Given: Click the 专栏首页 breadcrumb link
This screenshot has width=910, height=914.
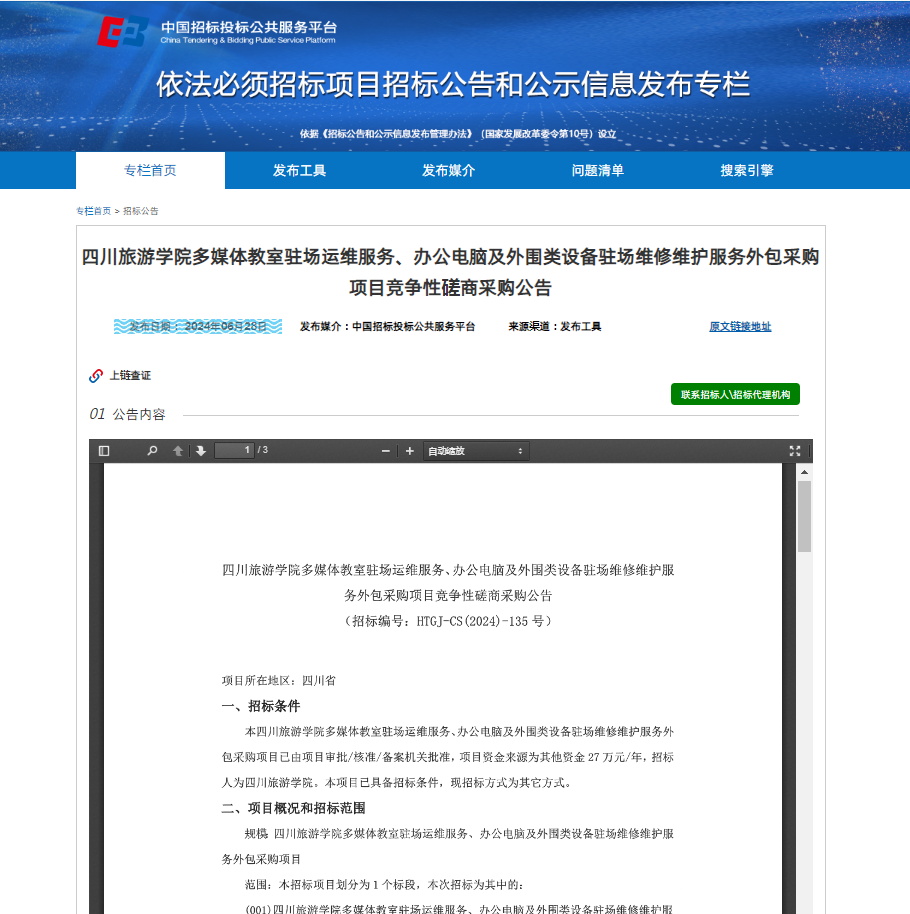Looking at the screenshot, I should point(93,211).
